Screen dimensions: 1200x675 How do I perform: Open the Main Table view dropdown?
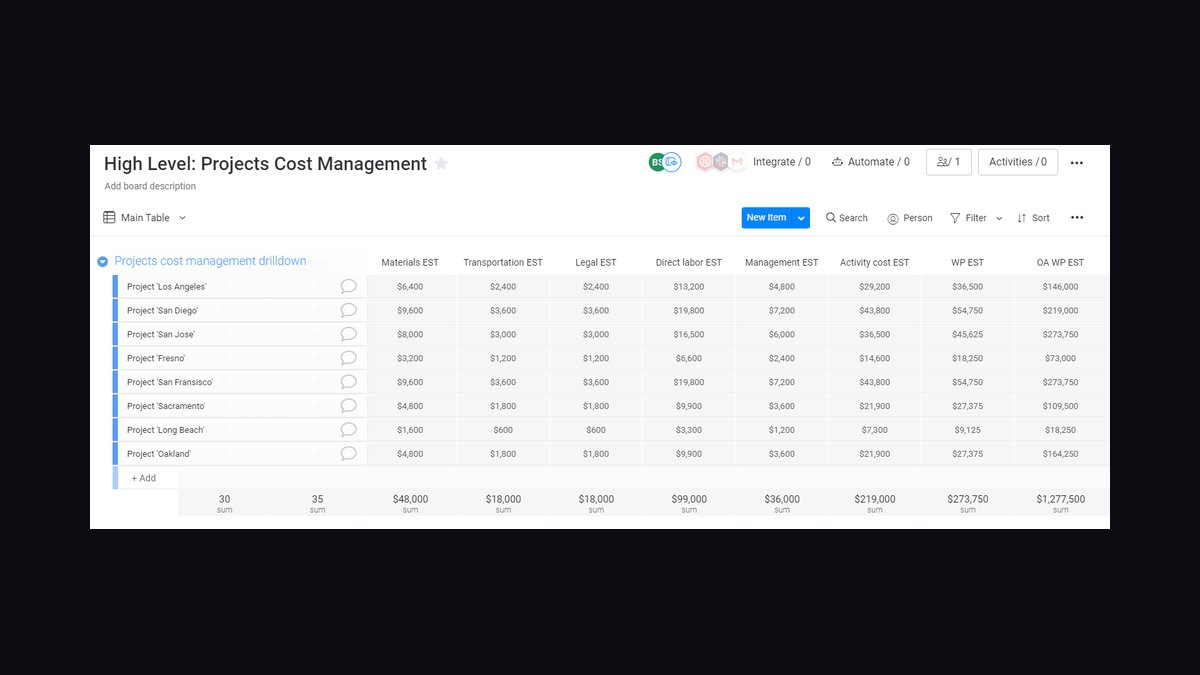(x=145, y=218)
